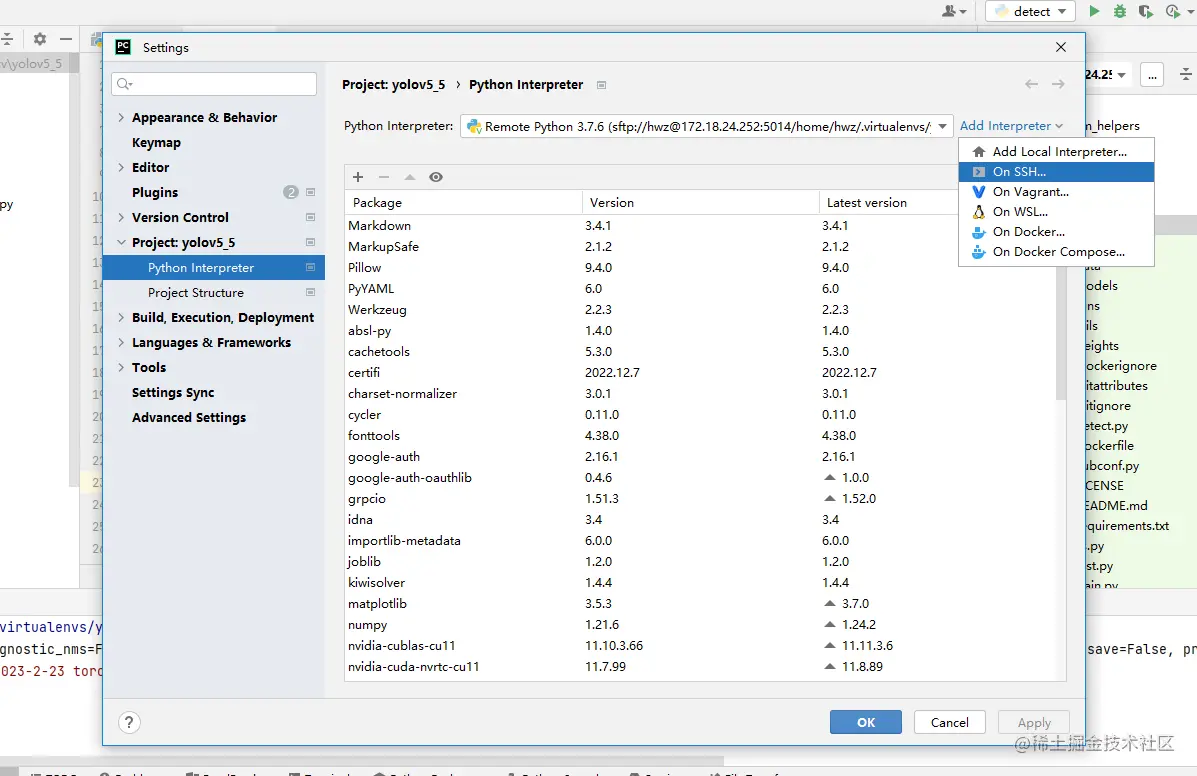Click the Run detect green play icon
Screen dimensions: 1197x776
[1094, 11]
